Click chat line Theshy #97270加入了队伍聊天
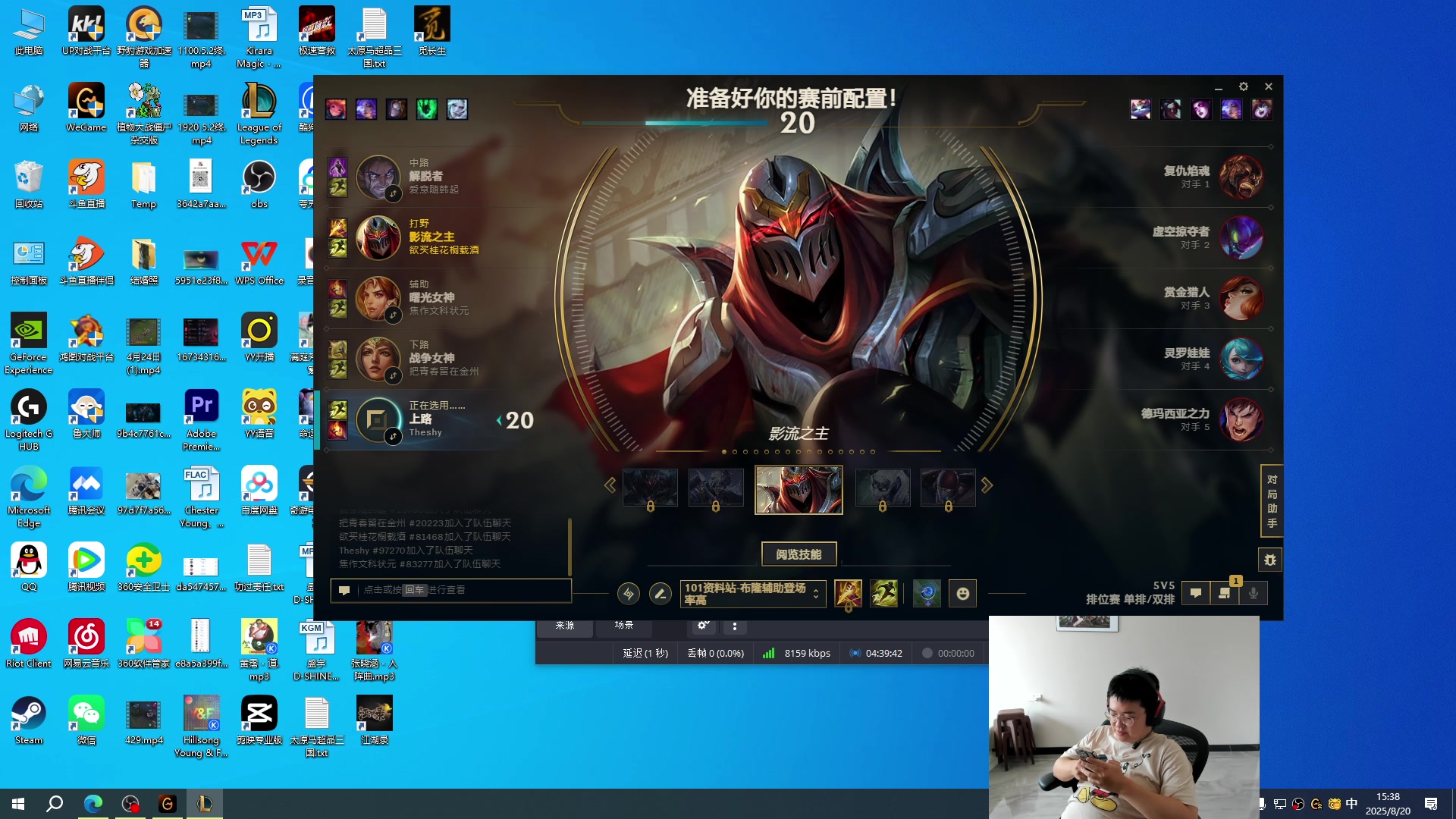 (x=406, y=551)
